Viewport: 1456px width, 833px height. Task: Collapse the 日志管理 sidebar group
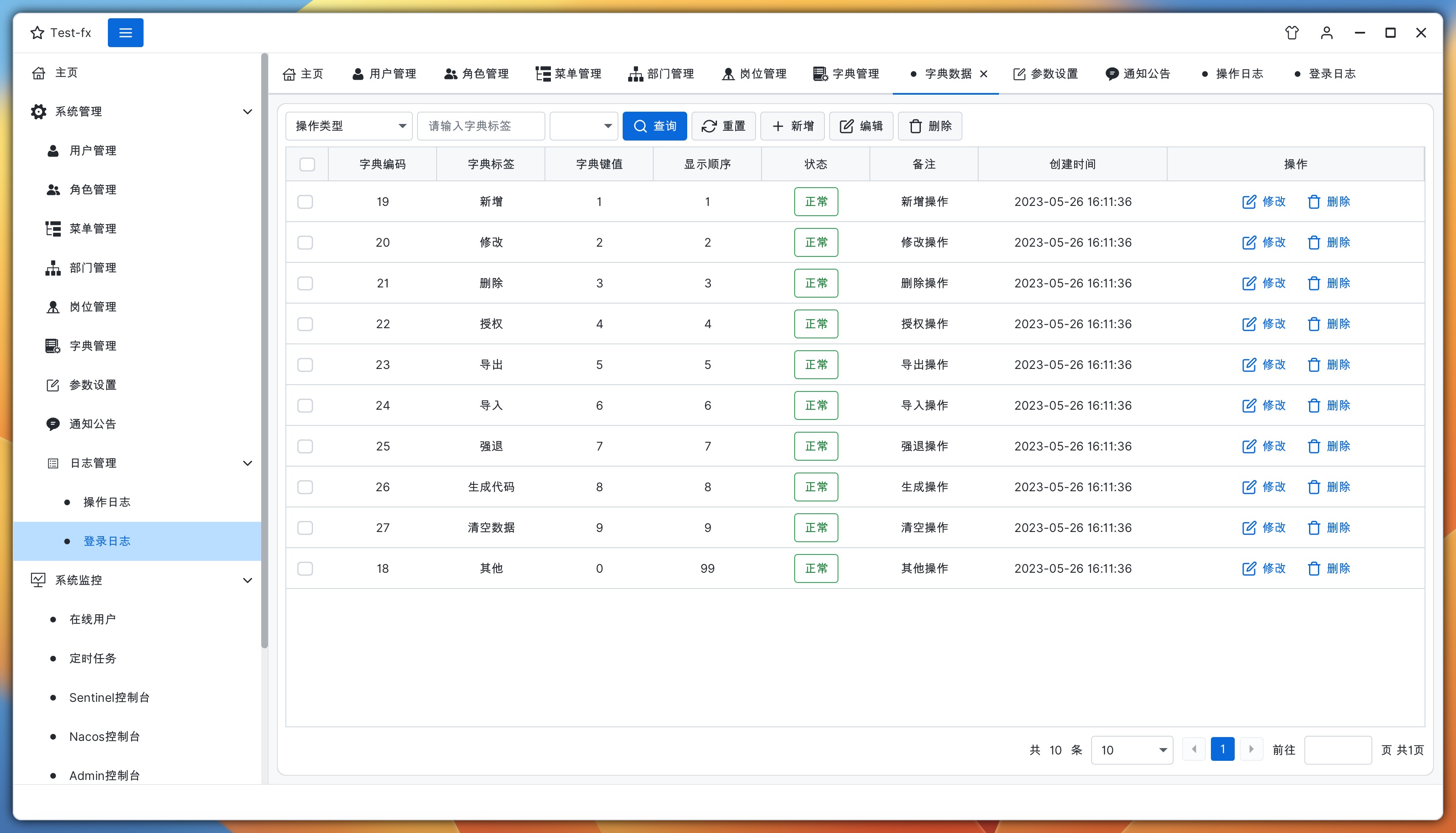pyautogui.click(x=247, y=463)
